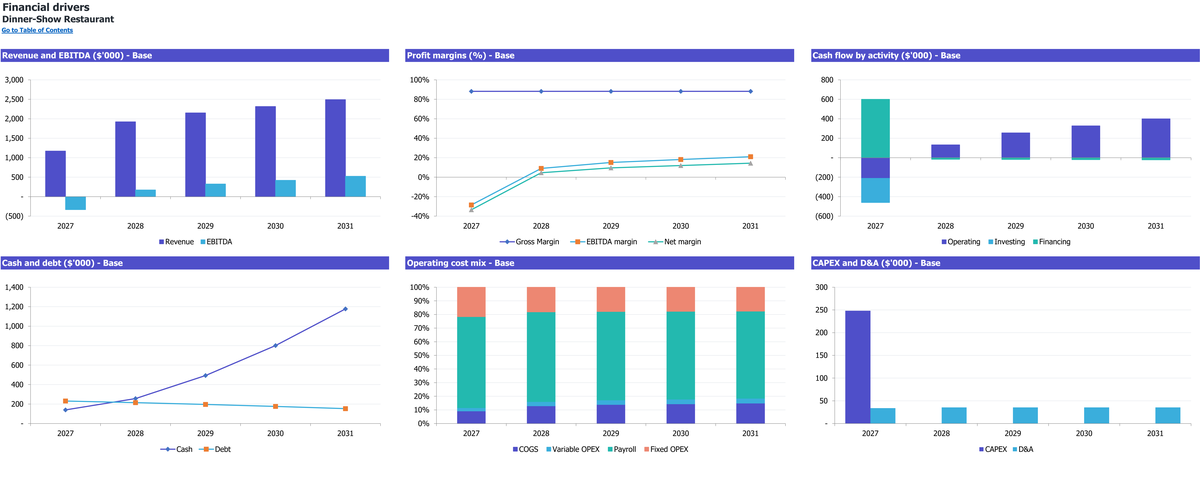
Task: Click the 1,400 axis label in Cash chart
Action: 14,287
